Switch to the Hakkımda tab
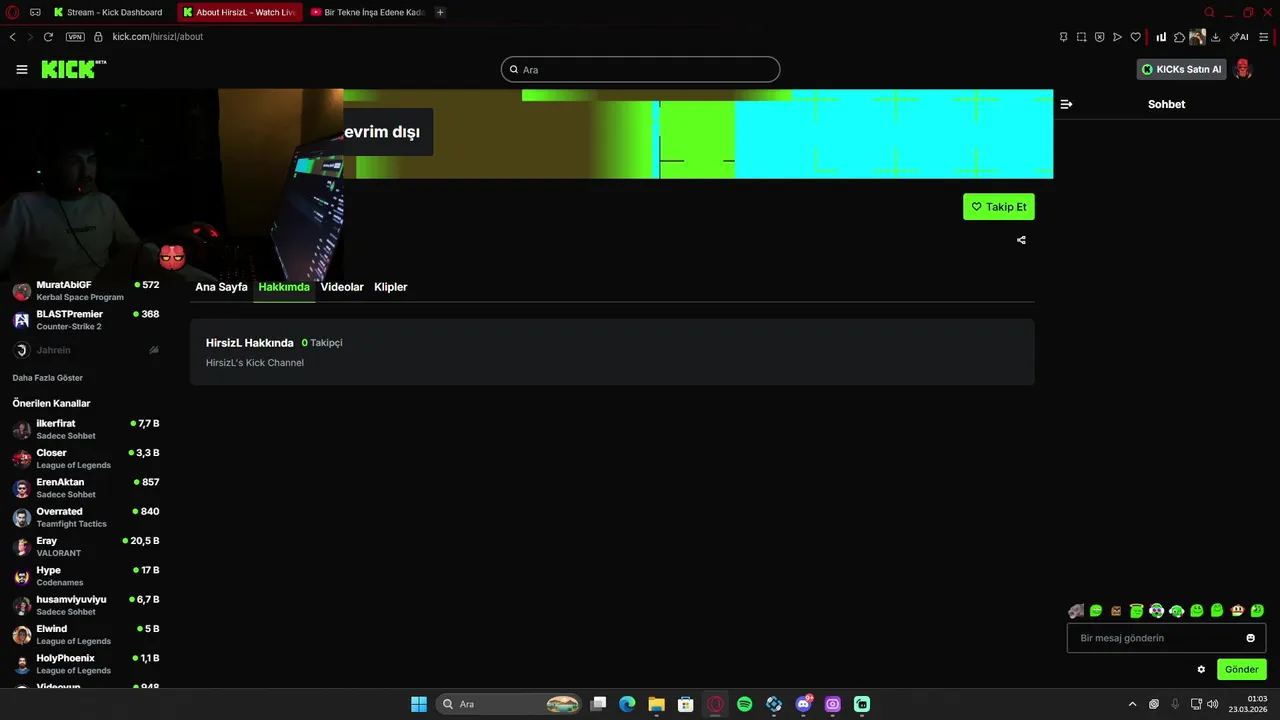 284,287
